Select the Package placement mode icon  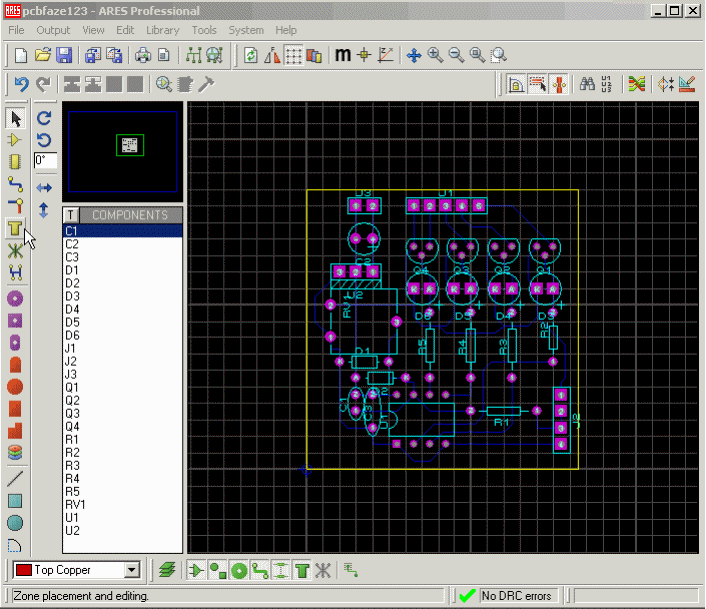(15, 162)
